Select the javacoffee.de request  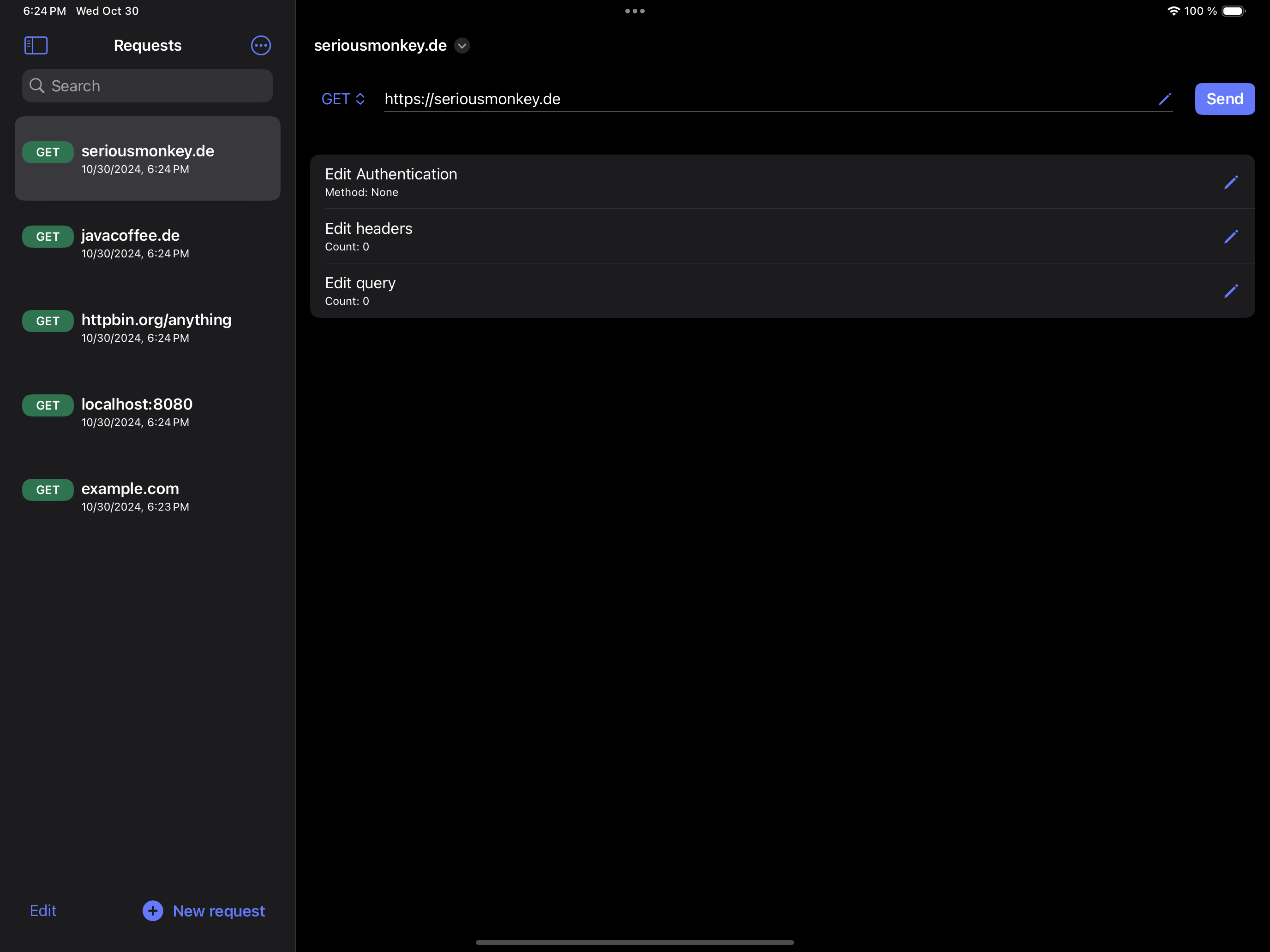pos(148,244)
